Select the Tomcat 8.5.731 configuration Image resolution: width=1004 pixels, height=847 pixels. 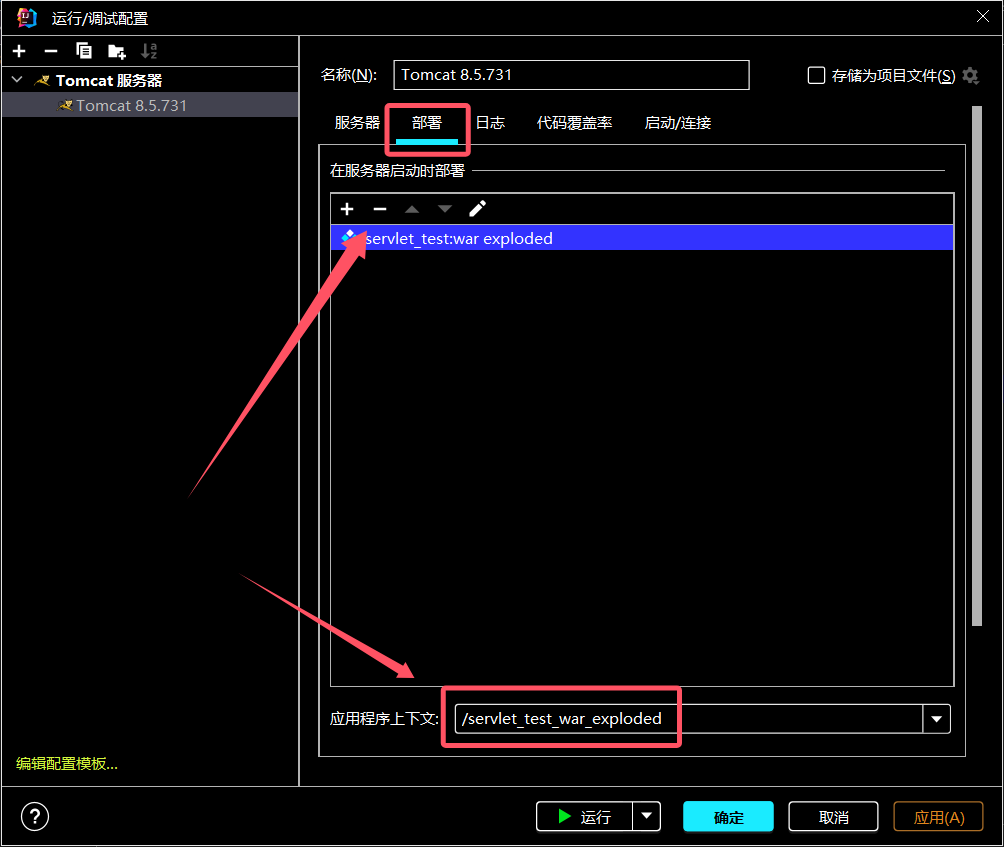tap(150, 105)
